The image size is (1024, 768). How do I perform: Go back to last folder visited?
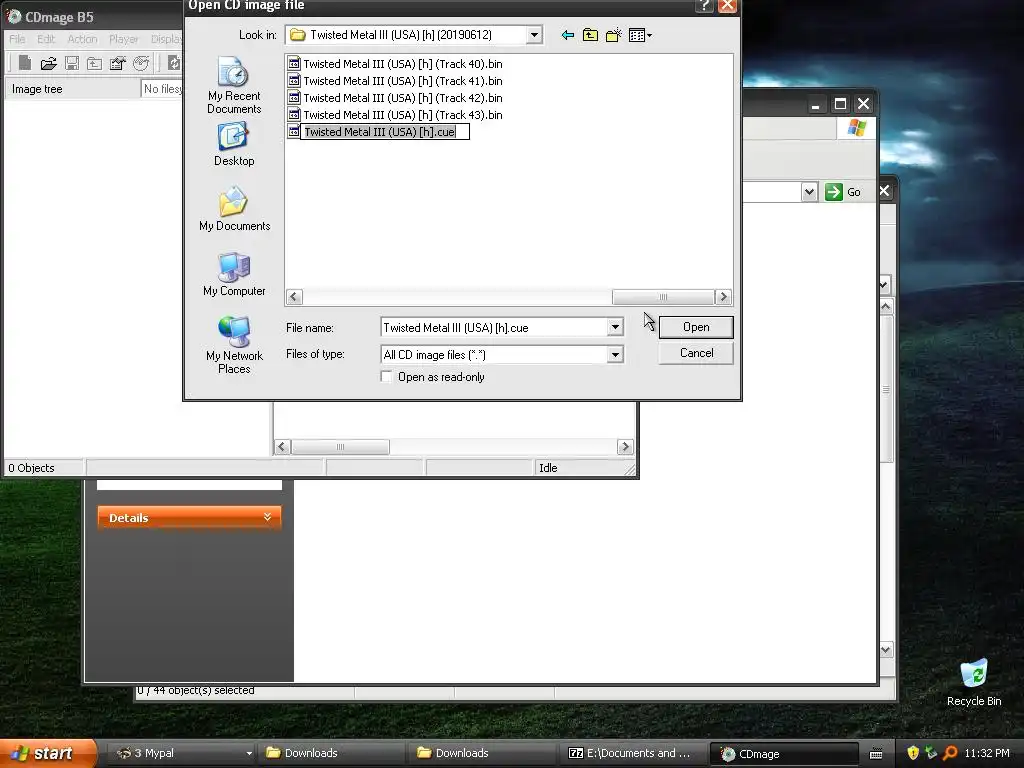(568, 35)
